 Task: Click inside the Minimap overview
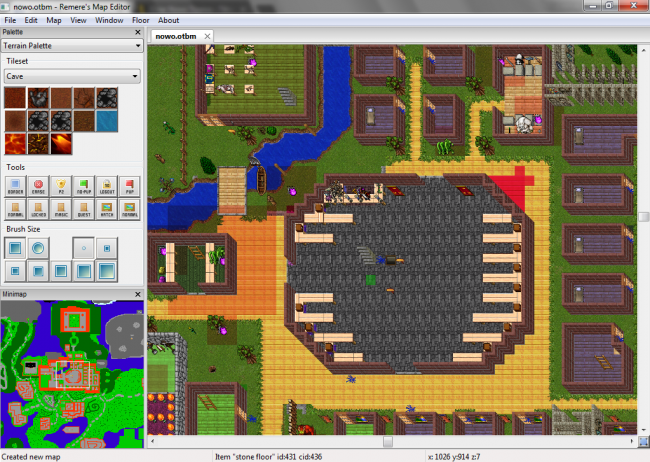coord(72,374)
